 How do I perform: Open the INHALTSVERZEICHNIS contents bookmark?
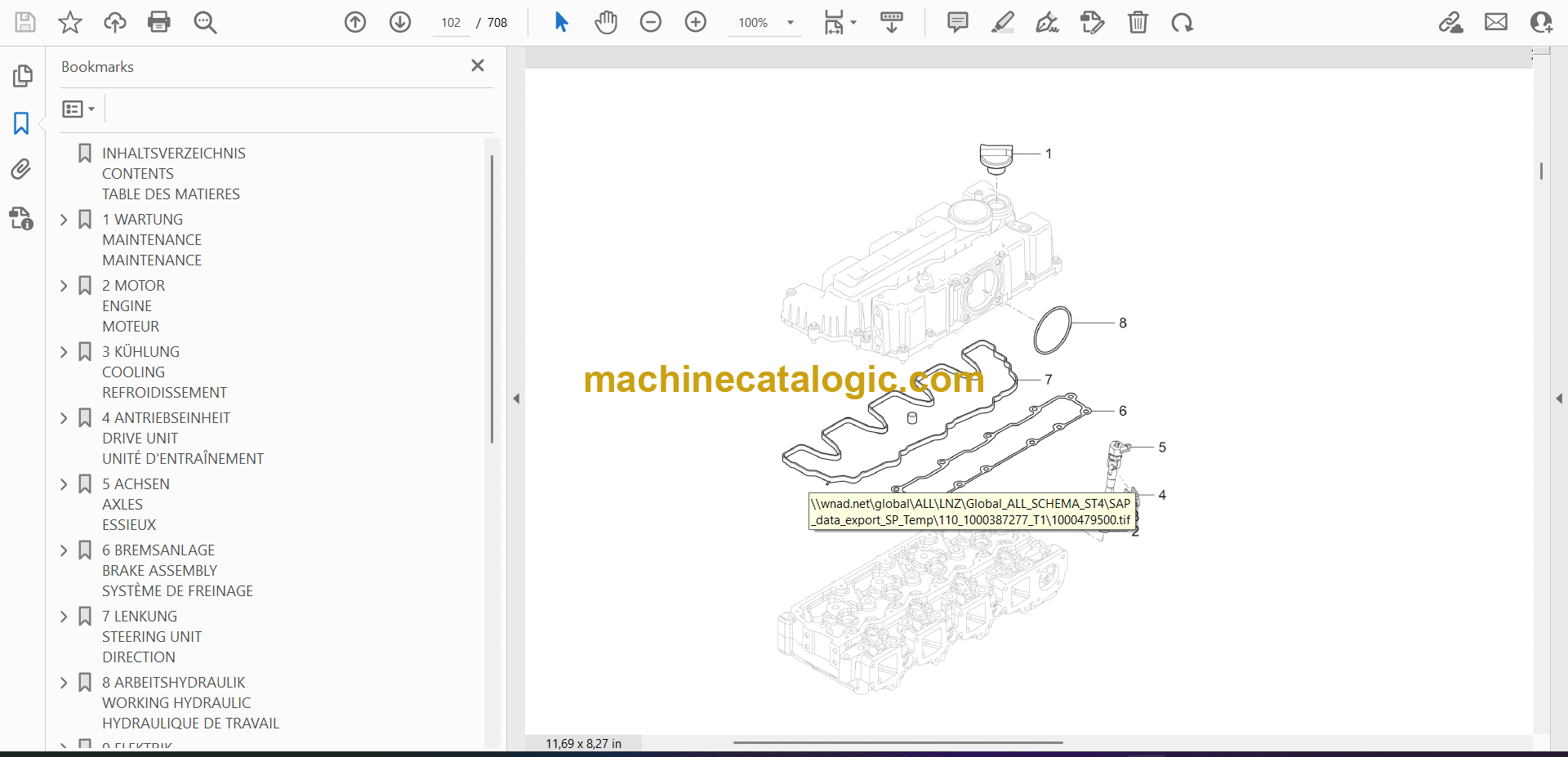pos(173,154)
